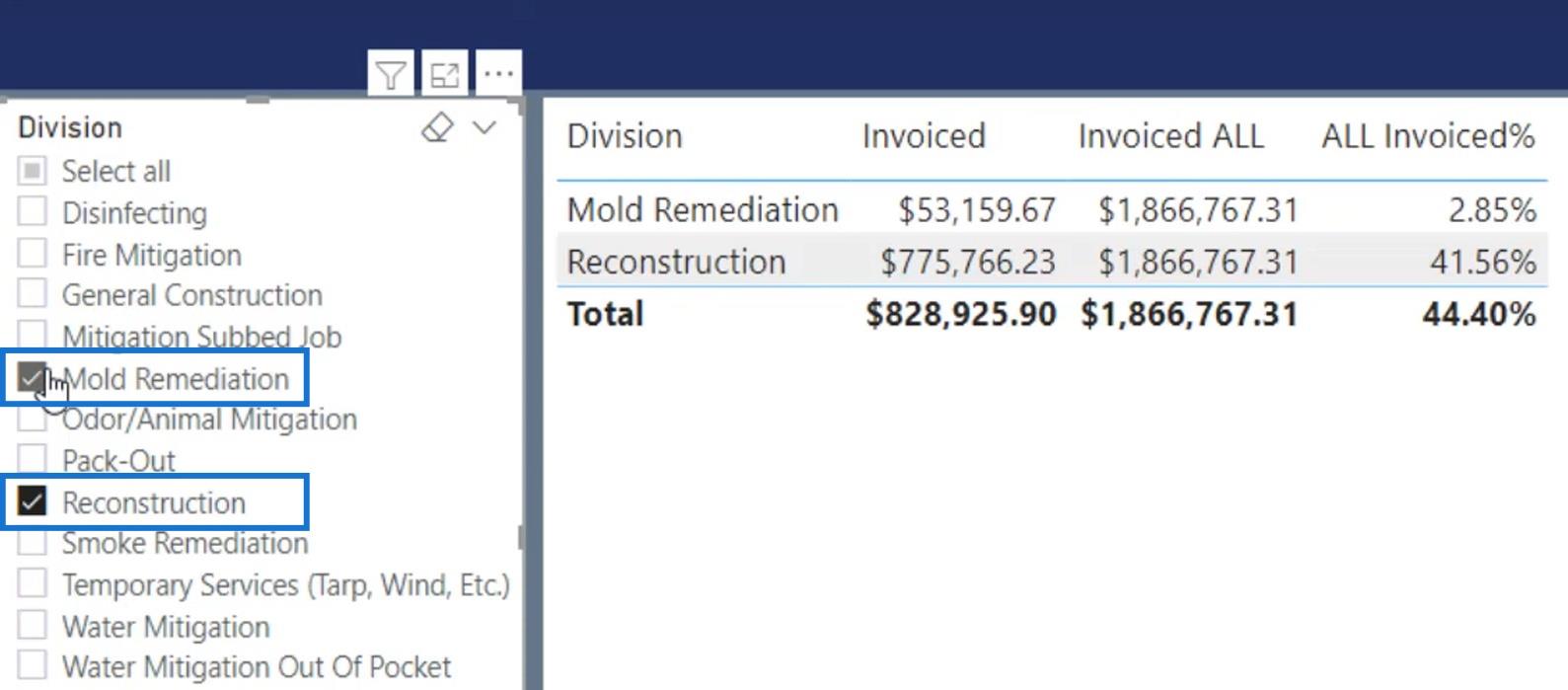Toggle the Select all checkbox
Image resolution: width=1568 pixels, height=690 pixels.
32,171
